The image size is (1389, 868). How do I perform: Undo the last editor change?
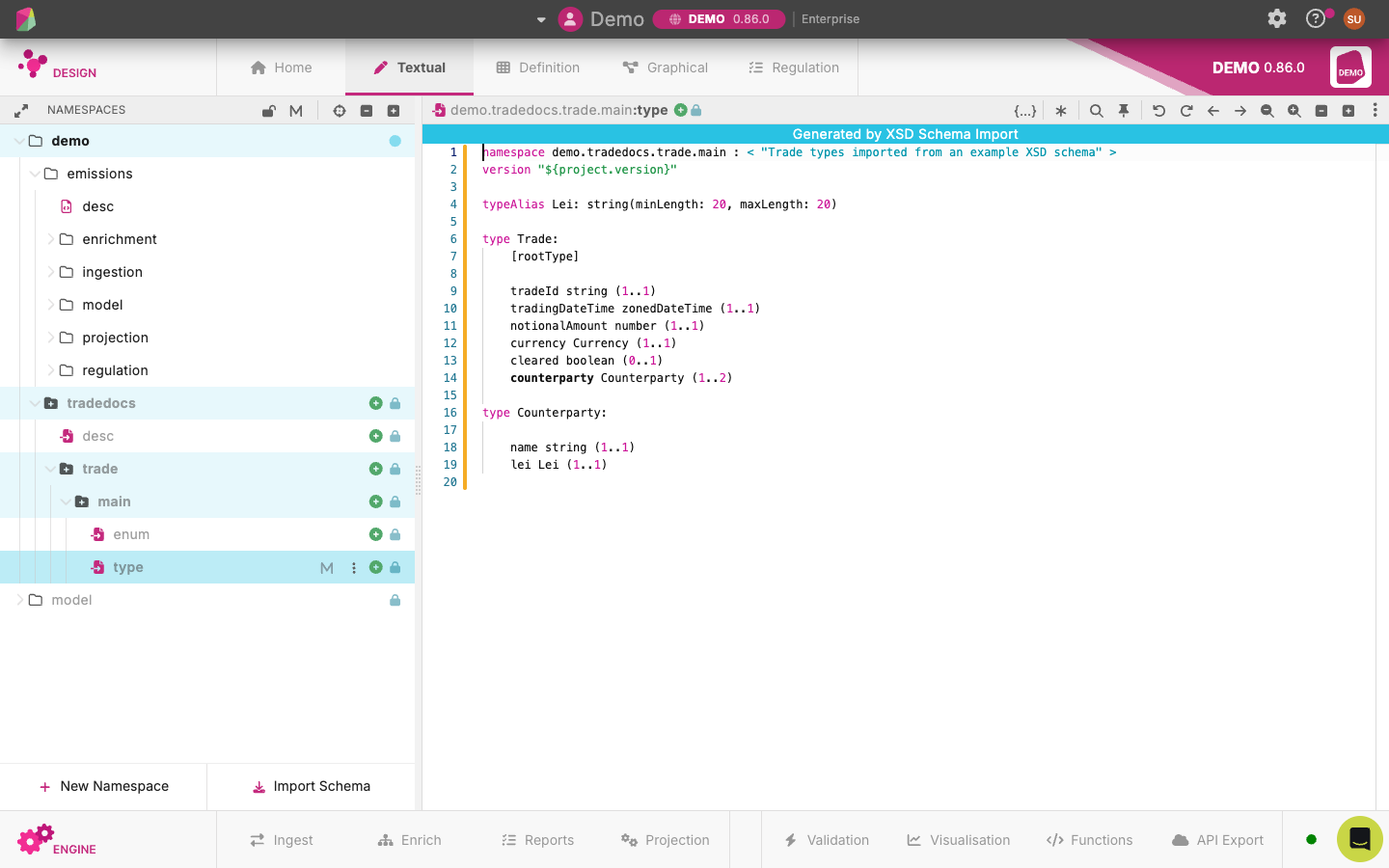[x=1159, y=111]
